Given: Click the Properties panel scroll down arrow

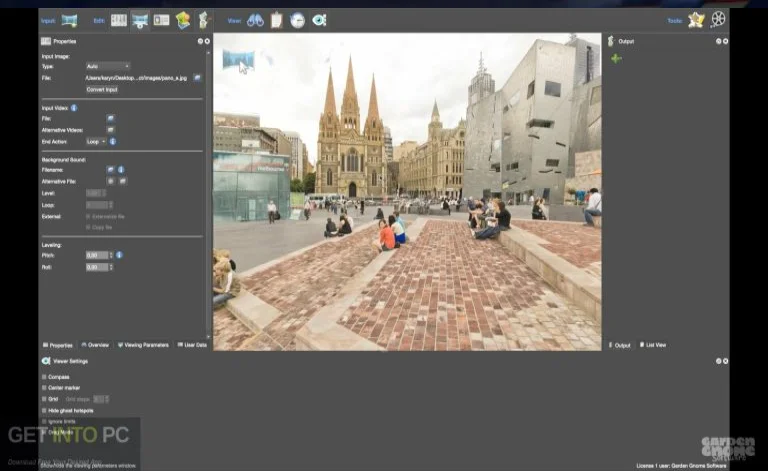Looking at the screenshot, I should 209,337.
